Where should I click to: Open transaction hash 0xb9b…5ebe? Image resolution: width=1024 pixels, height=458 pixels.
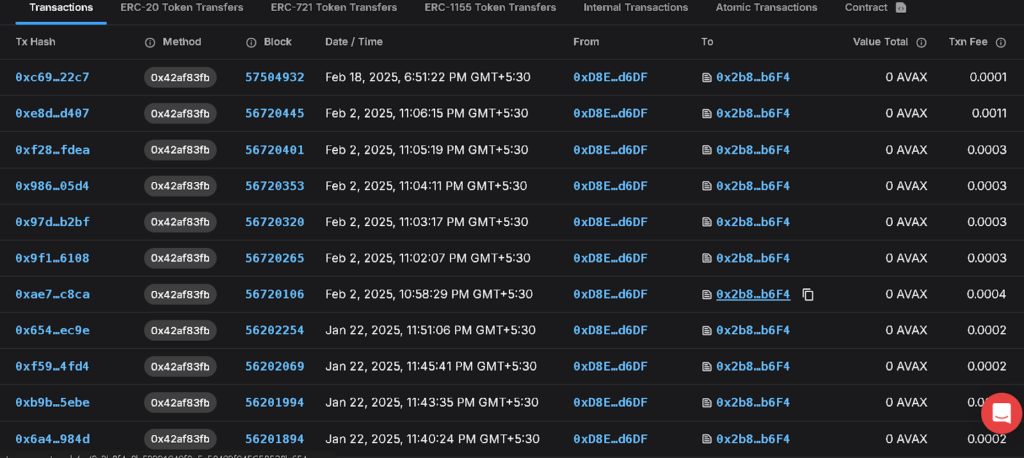click(x=52, y=402)
